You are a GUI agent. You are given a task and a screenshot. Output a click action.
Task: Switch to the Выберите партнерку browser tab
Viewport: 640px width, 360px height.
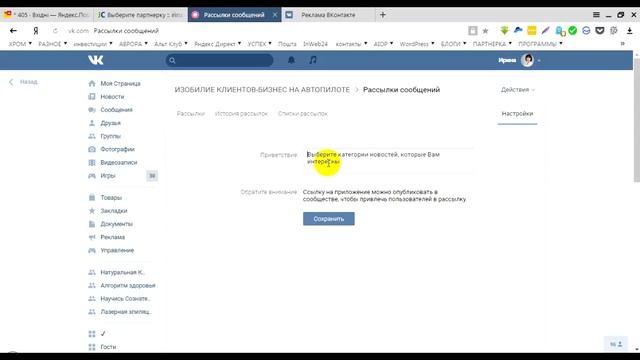(x=140, y=15)
